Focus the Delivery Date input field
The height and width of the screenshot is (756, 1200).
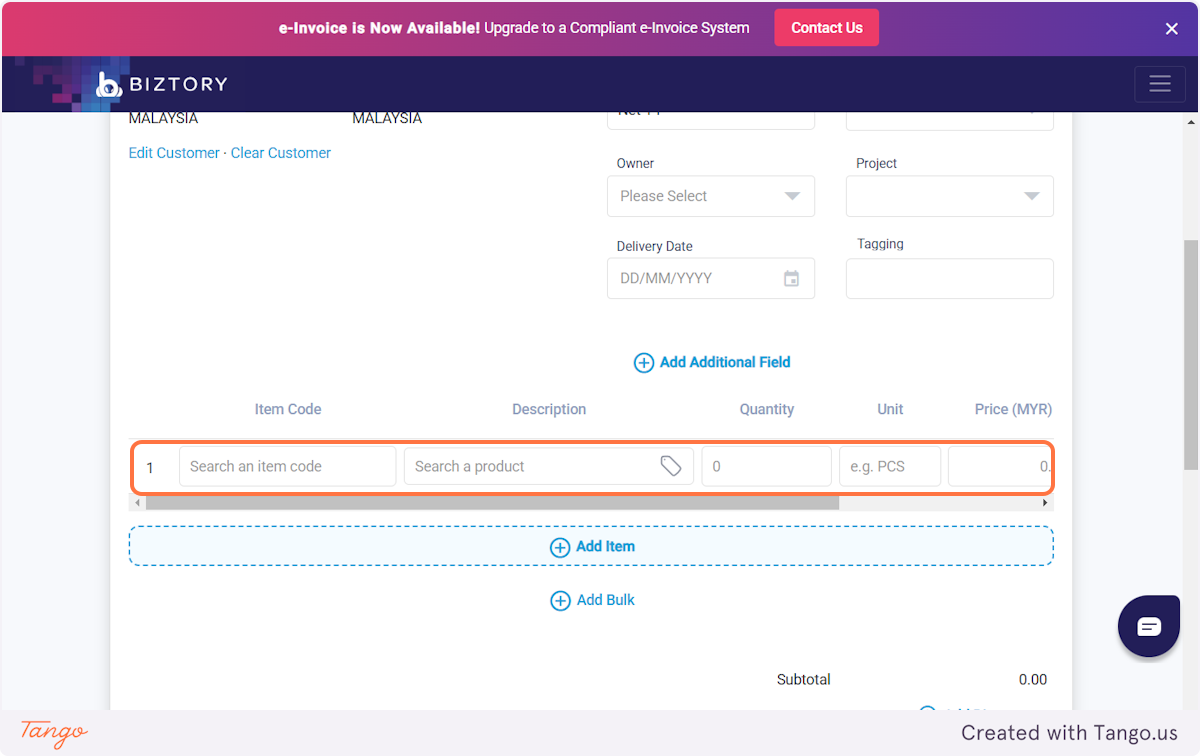(711, 278)
